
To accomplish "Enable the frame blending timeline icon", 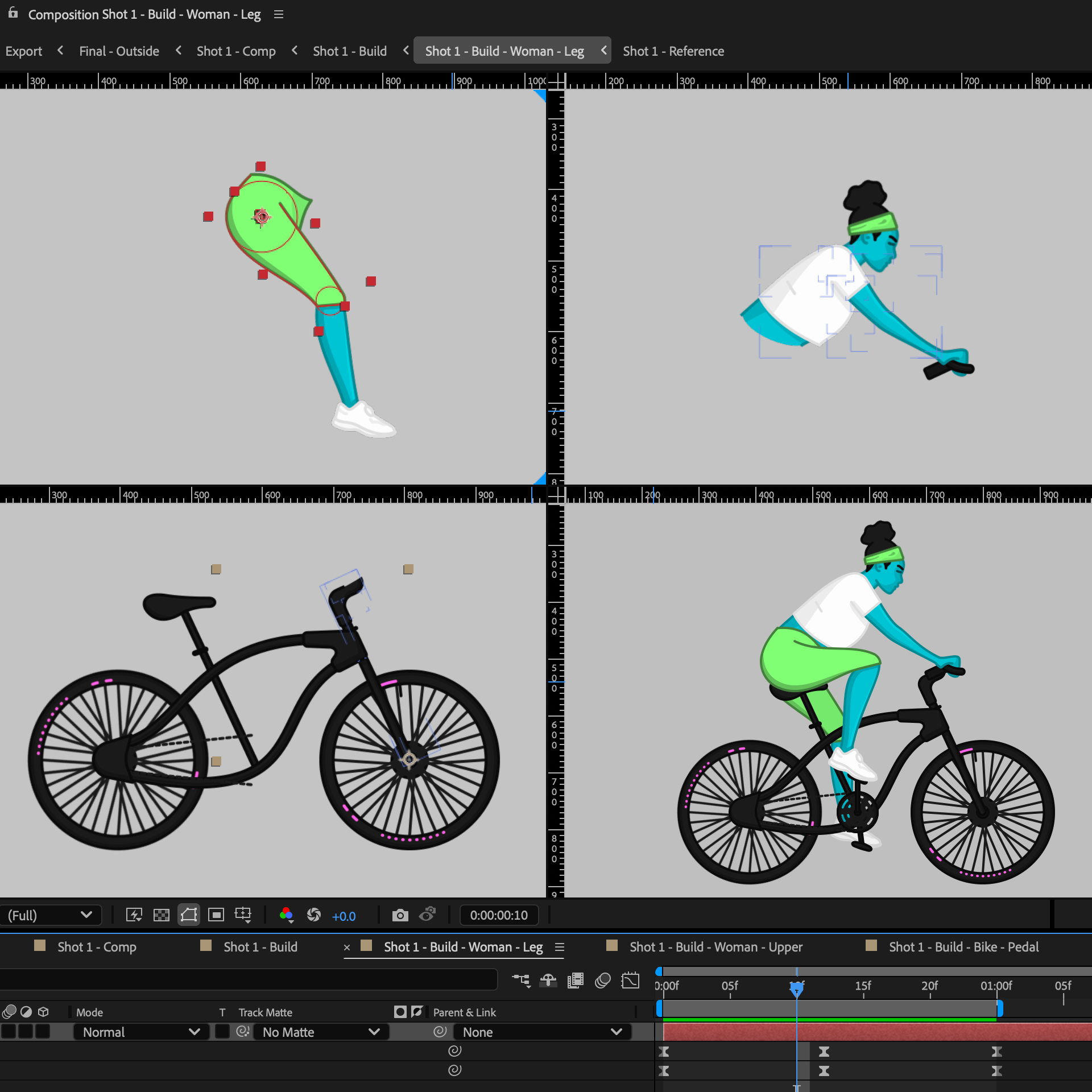I will [x=575, y=981].
